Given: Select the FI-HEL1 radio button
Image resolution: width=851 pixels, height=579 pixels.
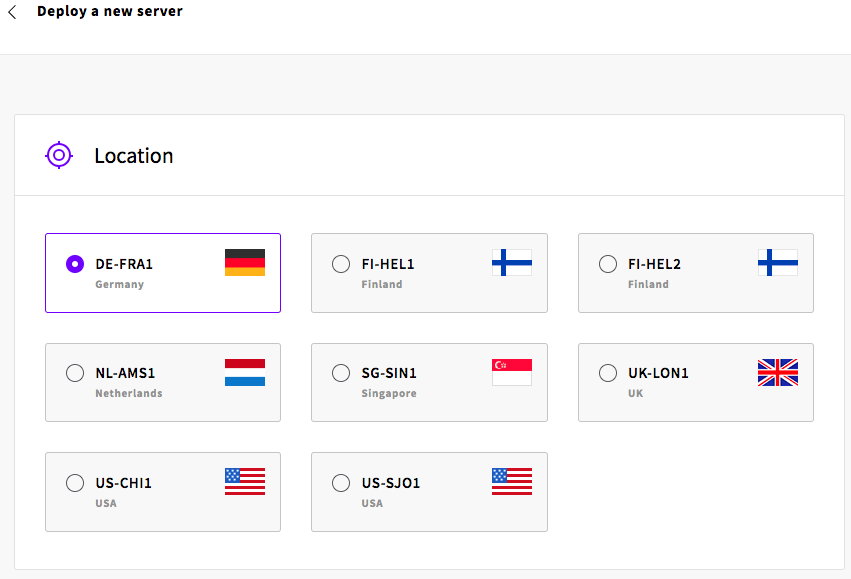Looking at the screenshot, I should coord(341,264).
